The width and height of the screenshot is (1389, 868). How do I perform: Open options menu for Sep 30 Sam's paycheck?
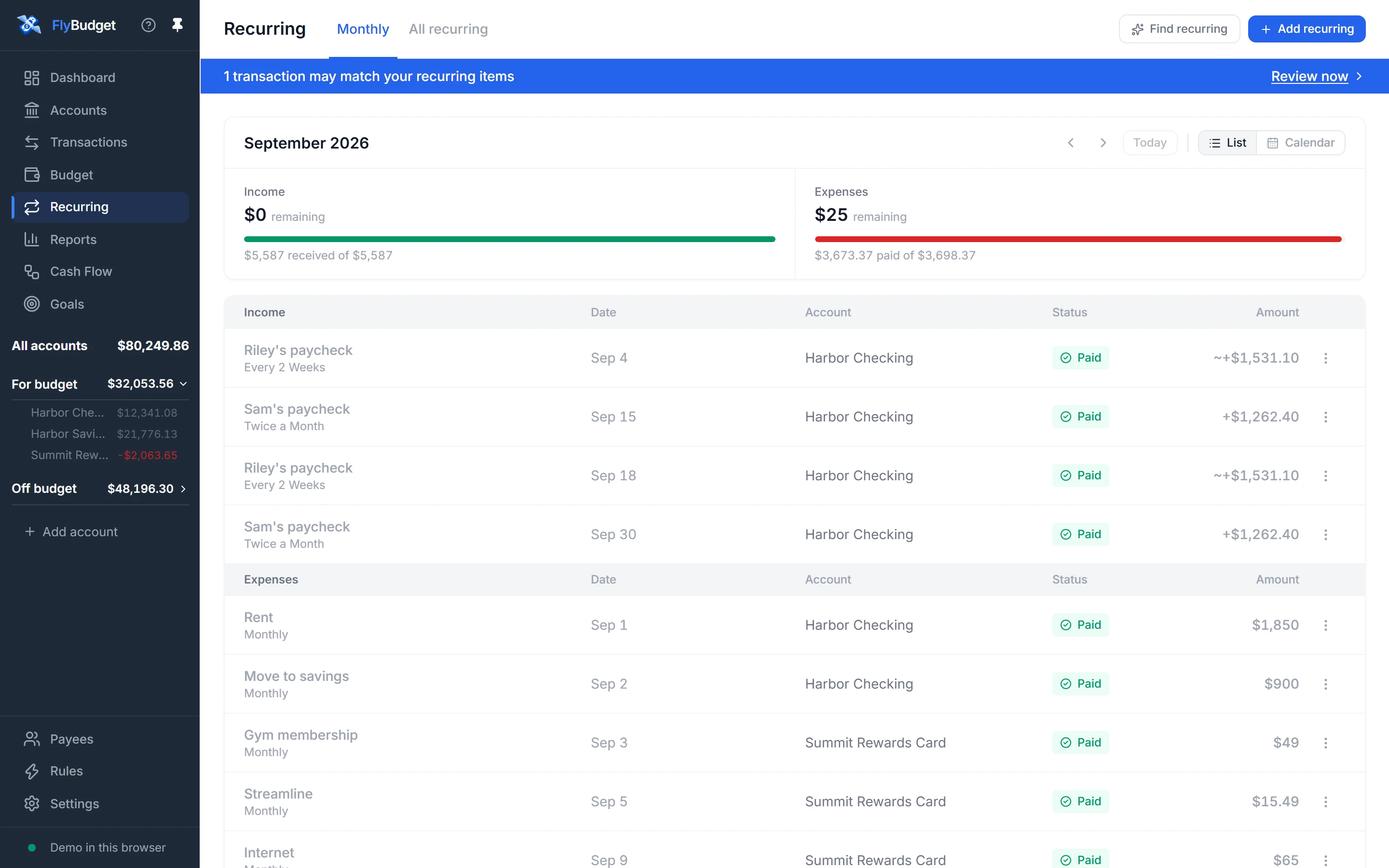[x=1325, y=534]
